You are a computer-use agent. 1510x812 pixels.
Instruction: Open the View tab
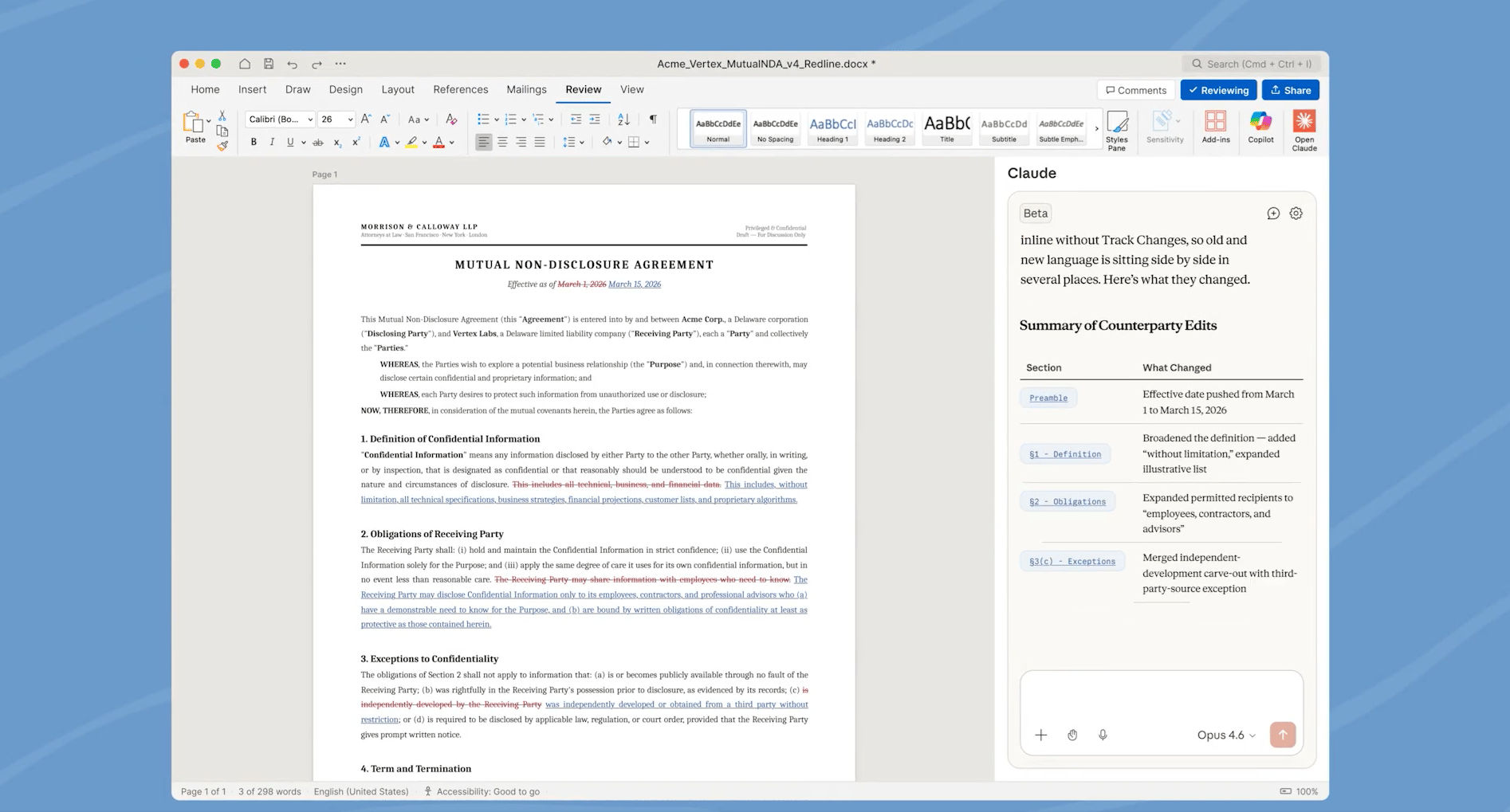pyautogui.click(x=631, y=89)
